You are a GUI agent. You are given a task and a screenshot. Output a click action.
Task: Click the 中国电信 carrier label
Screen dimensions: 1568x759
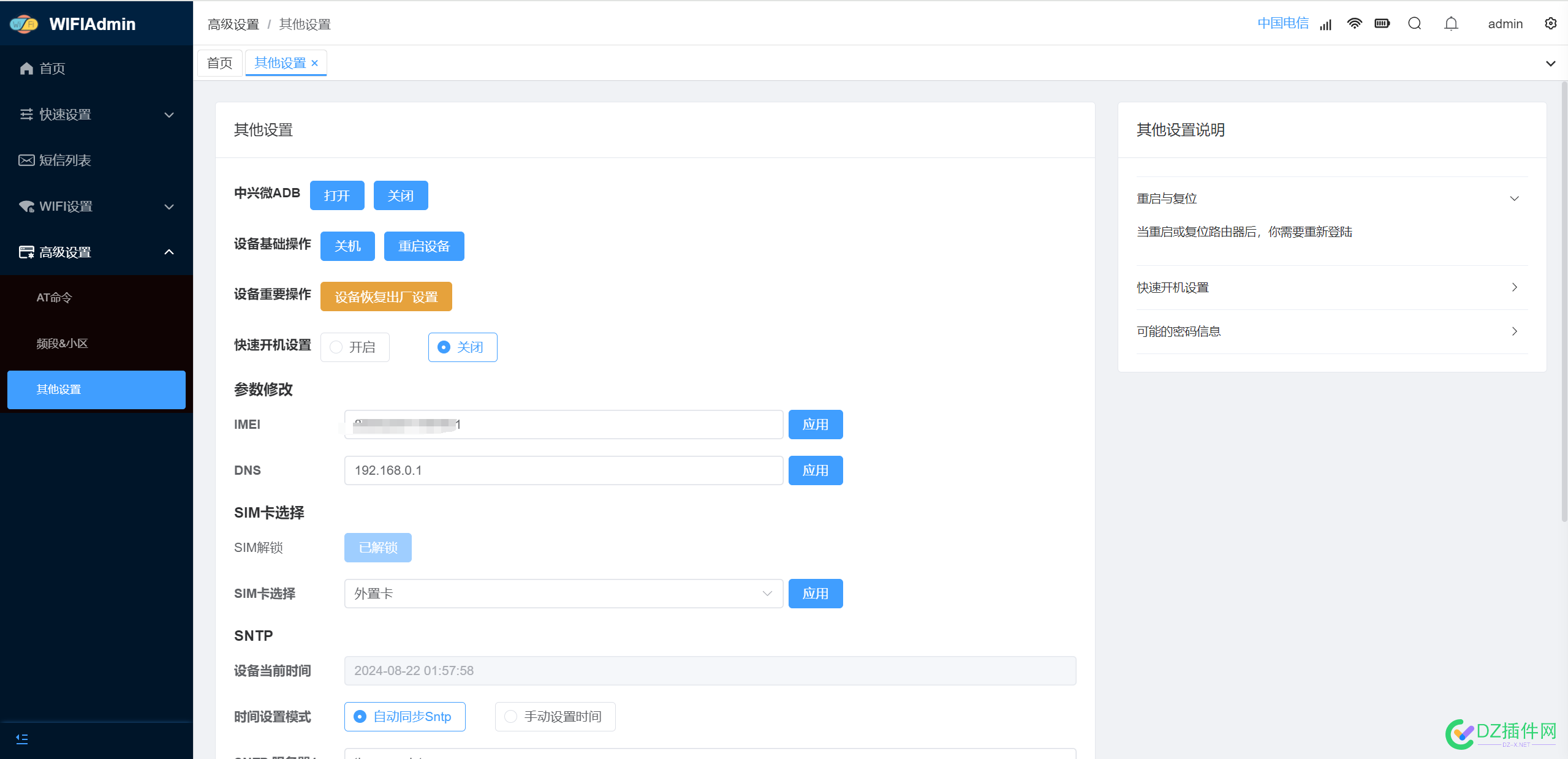pyautogui.click(x=1283, y=23)
